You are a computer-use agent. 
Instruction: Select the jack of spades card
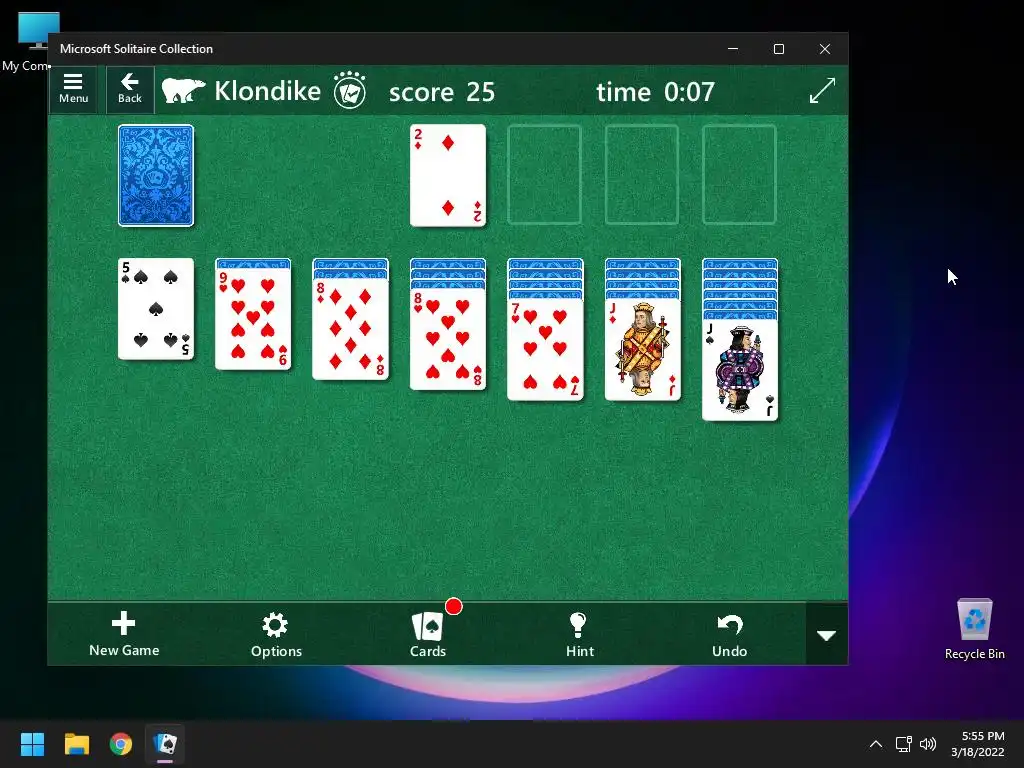pos(740,370)
